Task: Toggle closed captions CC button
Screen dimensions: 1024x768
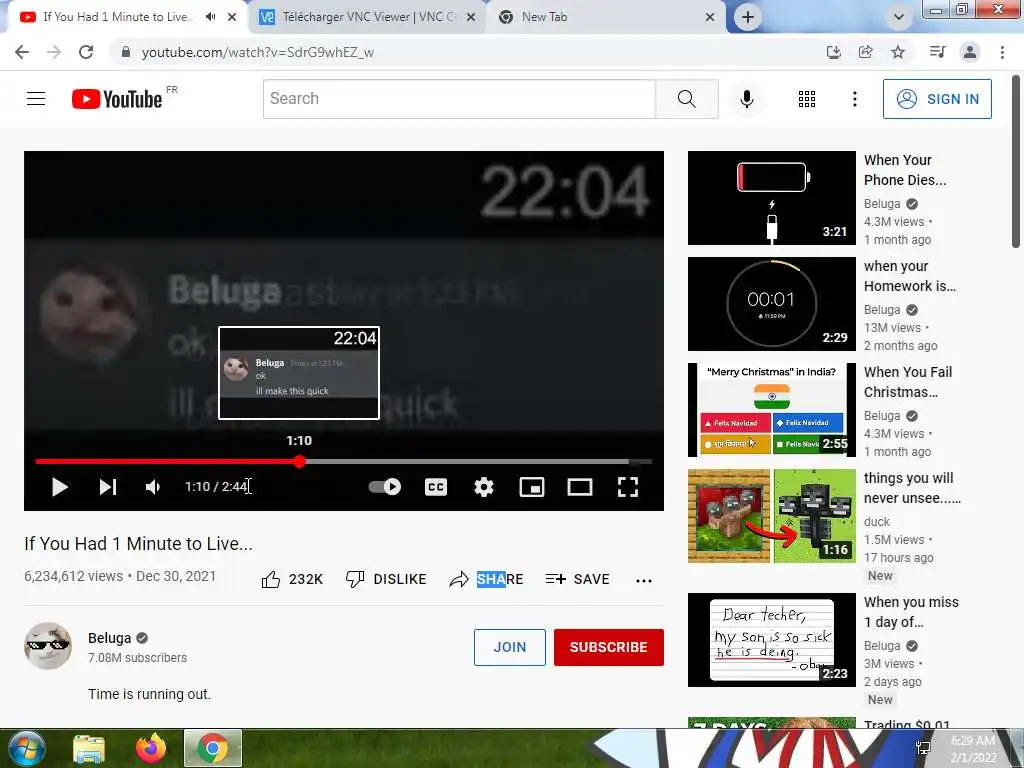Action: [x=436, y=487]
